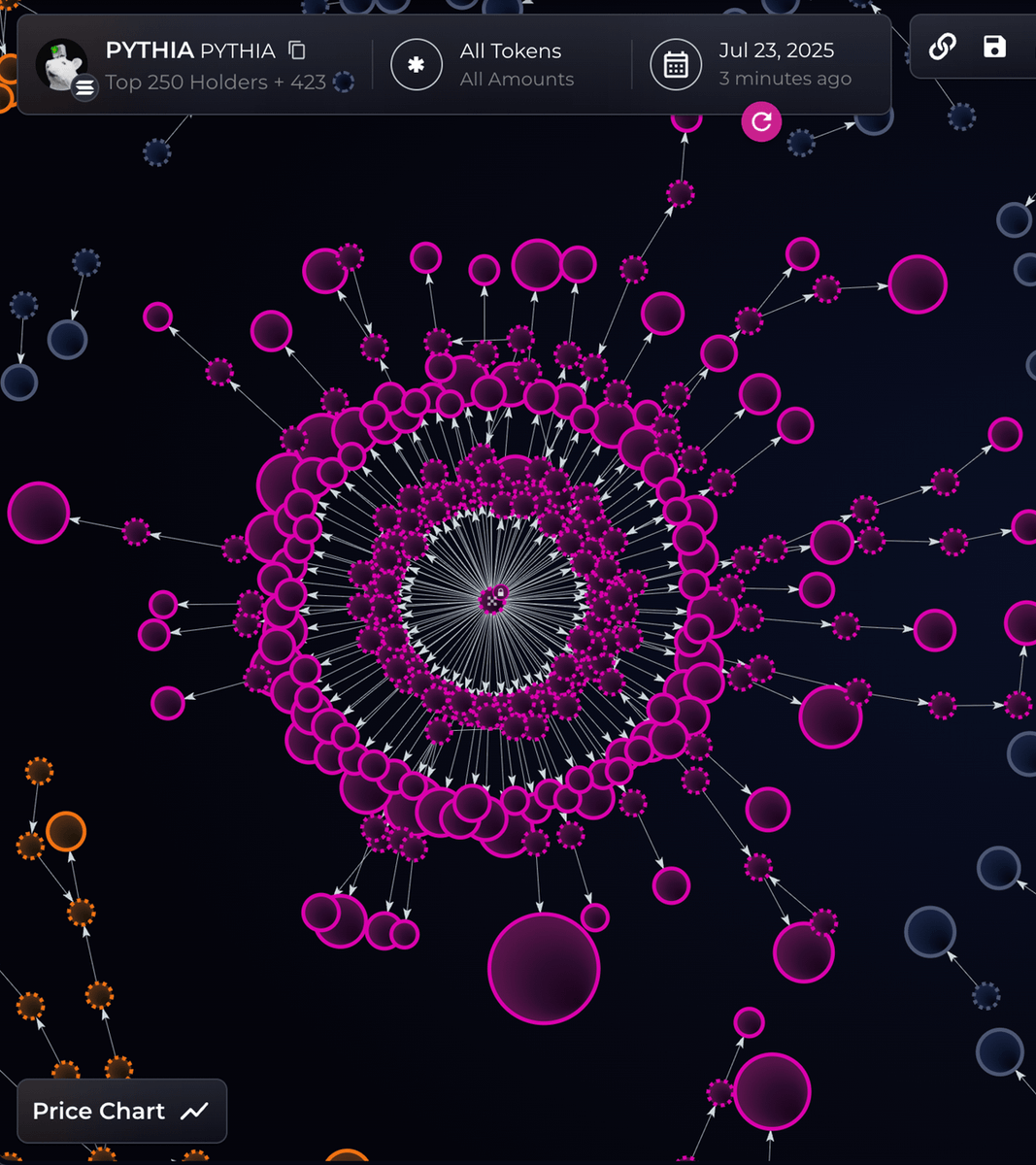Select the solid orange-outlined bubble
1036x1165 pixels.
point(66,832)
